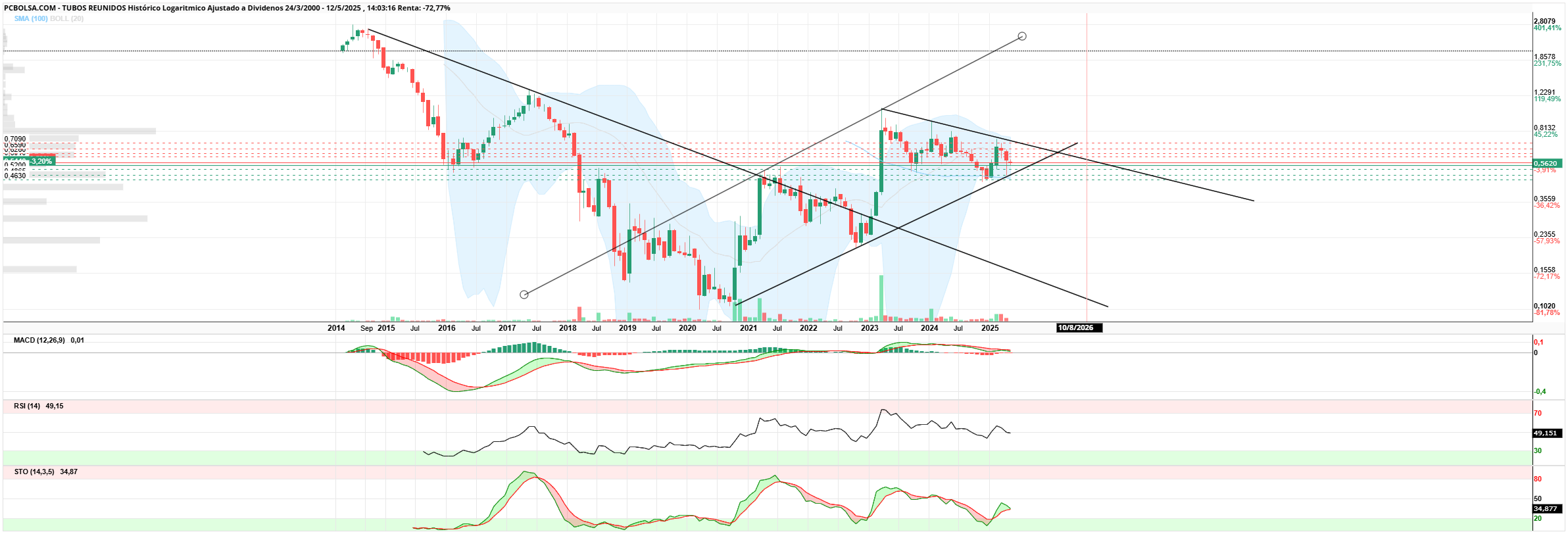Click the 0,7090 price level label

coord(15,139)
